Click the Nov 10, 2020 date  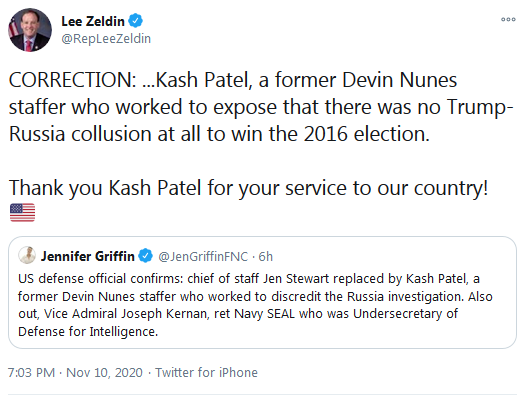(x=104, y=372)
